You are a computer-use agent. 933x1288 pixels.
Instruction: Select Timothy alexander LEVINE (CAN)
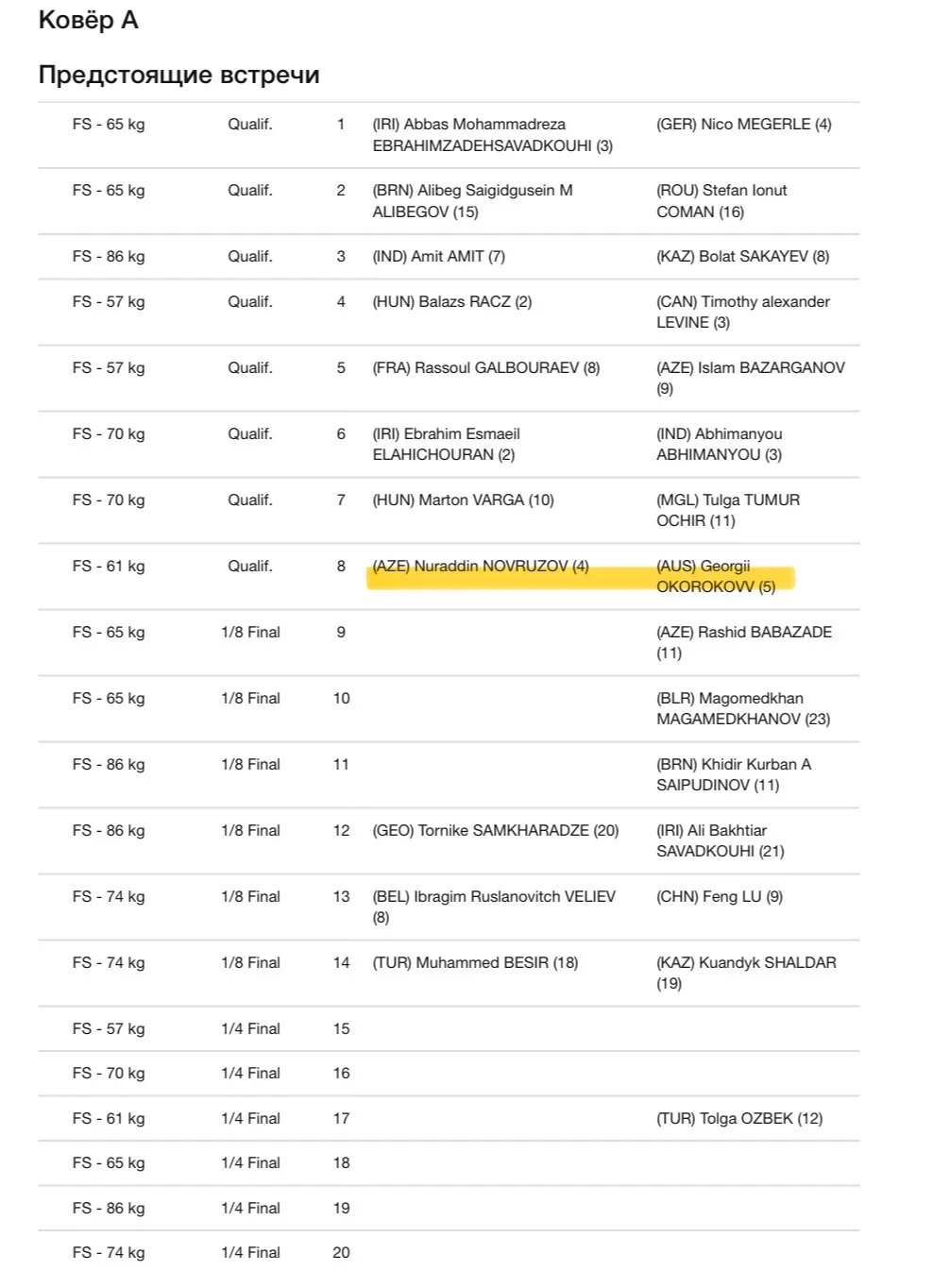point(743,312)
